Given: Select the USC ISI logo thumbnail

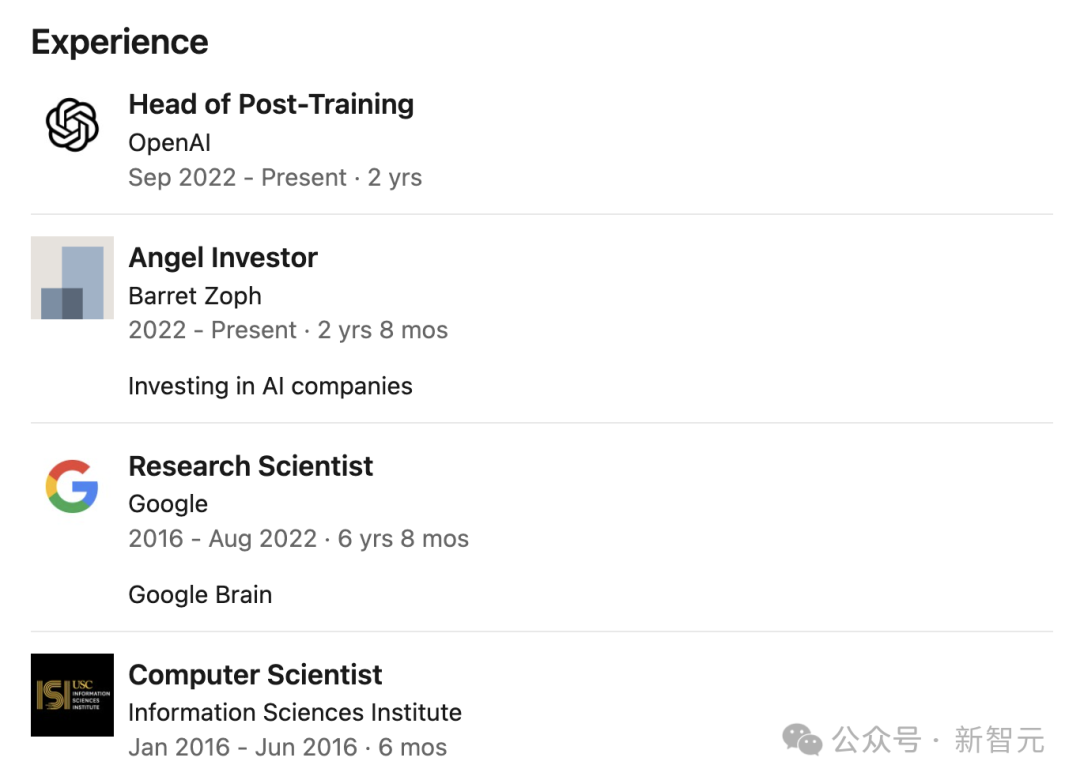Looking at the screenshot, I should (72, 695).
